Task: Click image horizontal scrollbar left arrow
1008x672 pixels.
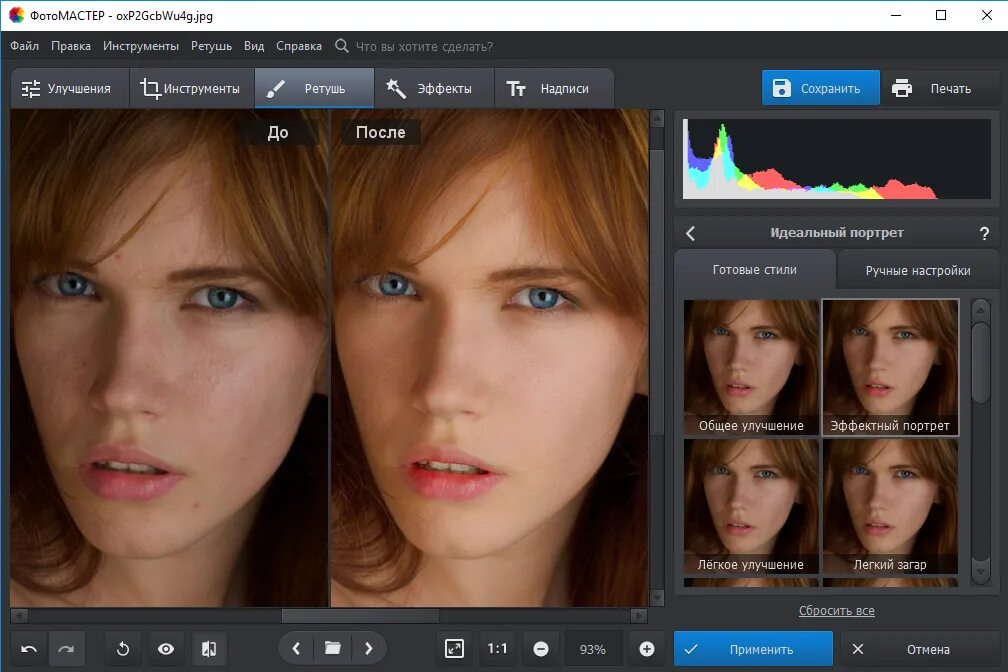Action: coord(19,615)
